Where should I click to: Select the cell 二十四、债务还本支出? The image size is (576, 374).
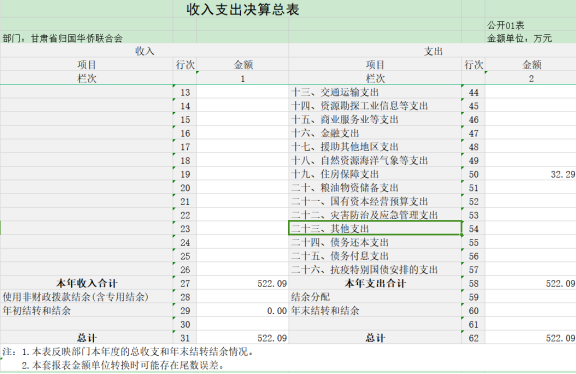tap(375, 242)
